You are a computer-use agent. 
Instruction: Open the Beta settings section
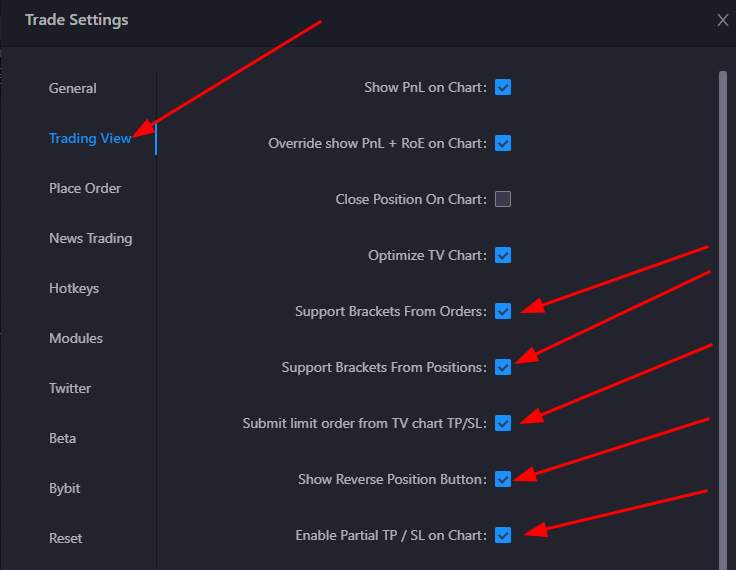pyautogui.click(x=62, y=439)
